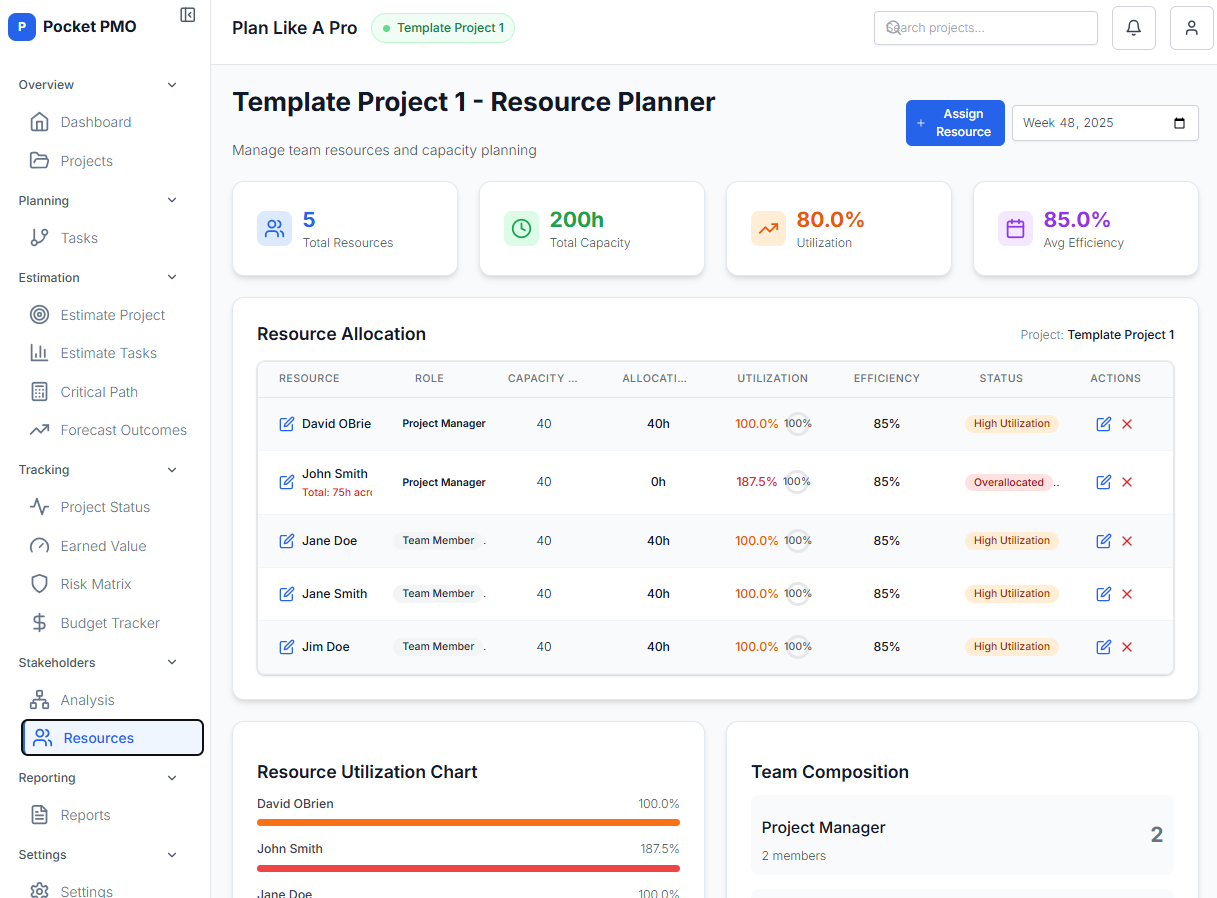Click John Smith's utilization progress bar

point(468,868)
